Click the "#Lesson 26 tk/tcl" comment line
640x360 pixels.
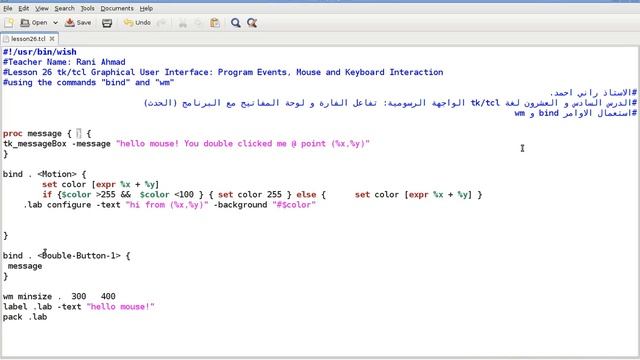point(223,72)
